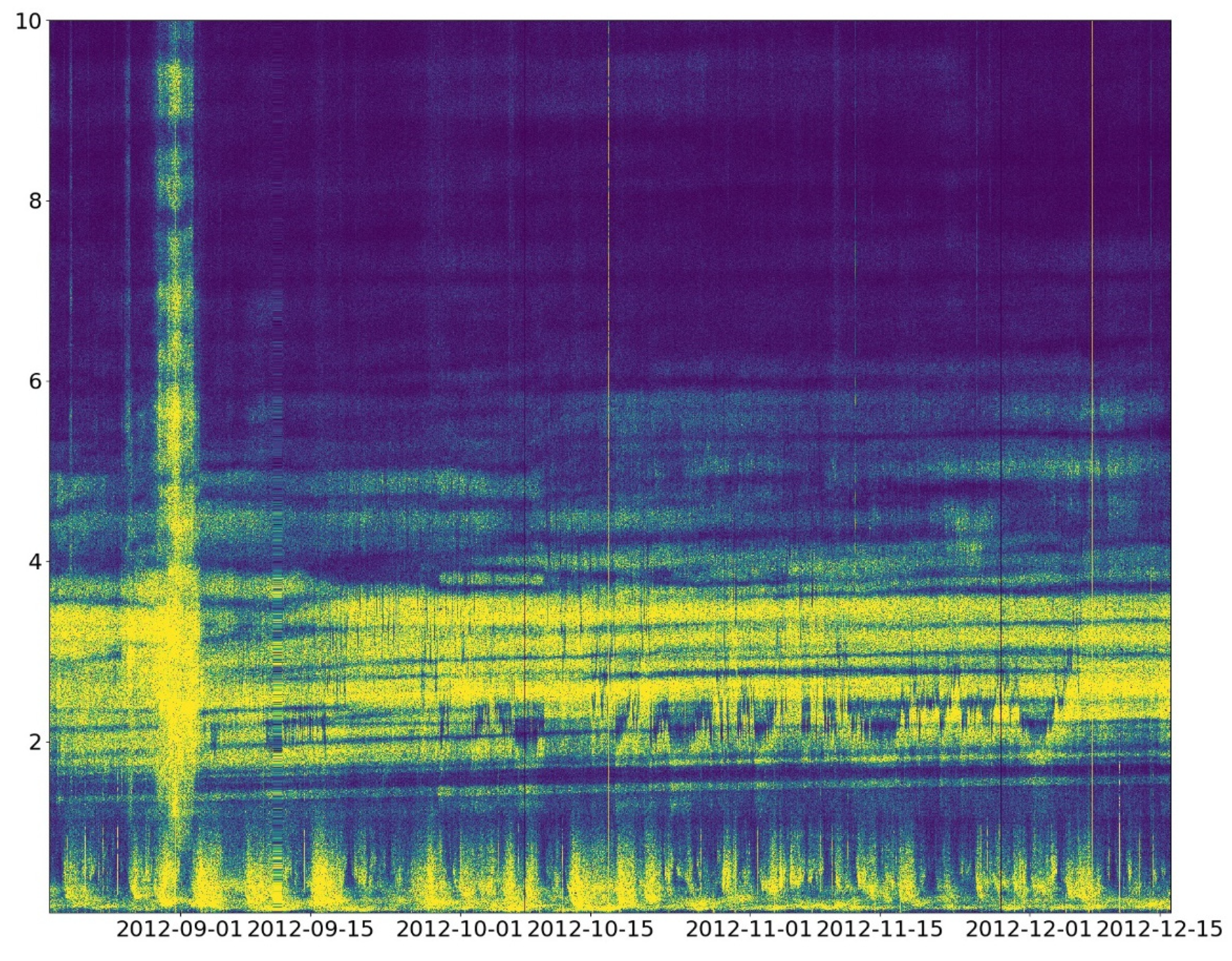The image size is (1232, 961).
Task: Click the 8 tick label on the y-axis
Action: [36, 201]
